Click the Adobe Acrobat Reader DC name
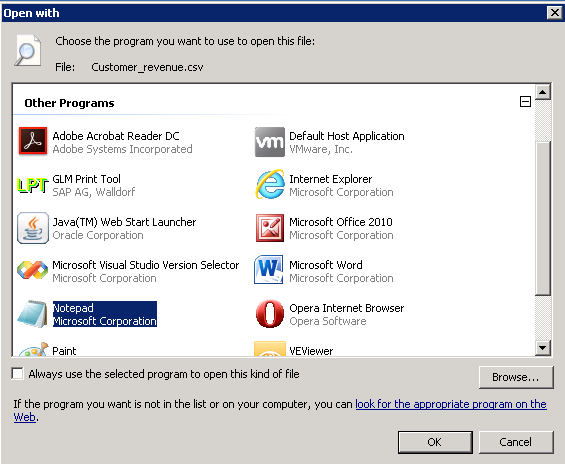The image size is (565, 464). (x=116, y=136)
